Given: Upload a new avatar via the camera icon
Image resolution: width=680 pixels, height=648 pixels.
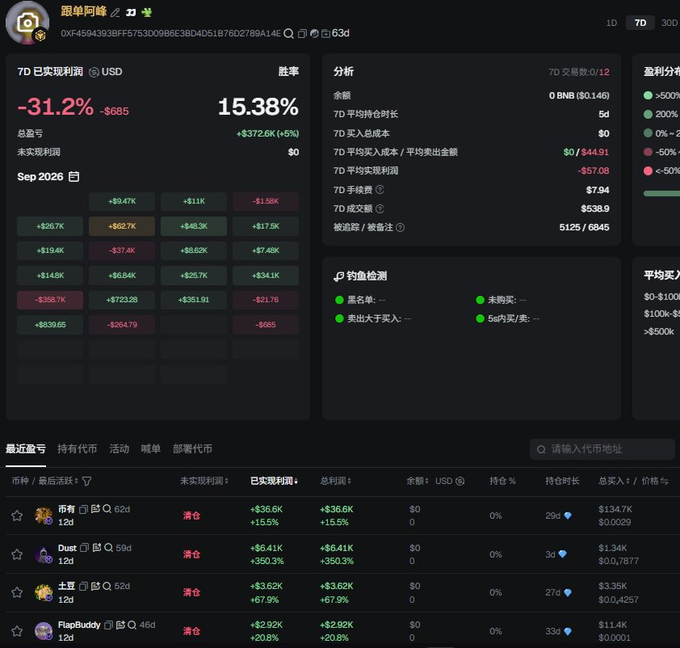Looking at the screenshot, I should click(27, 22).
